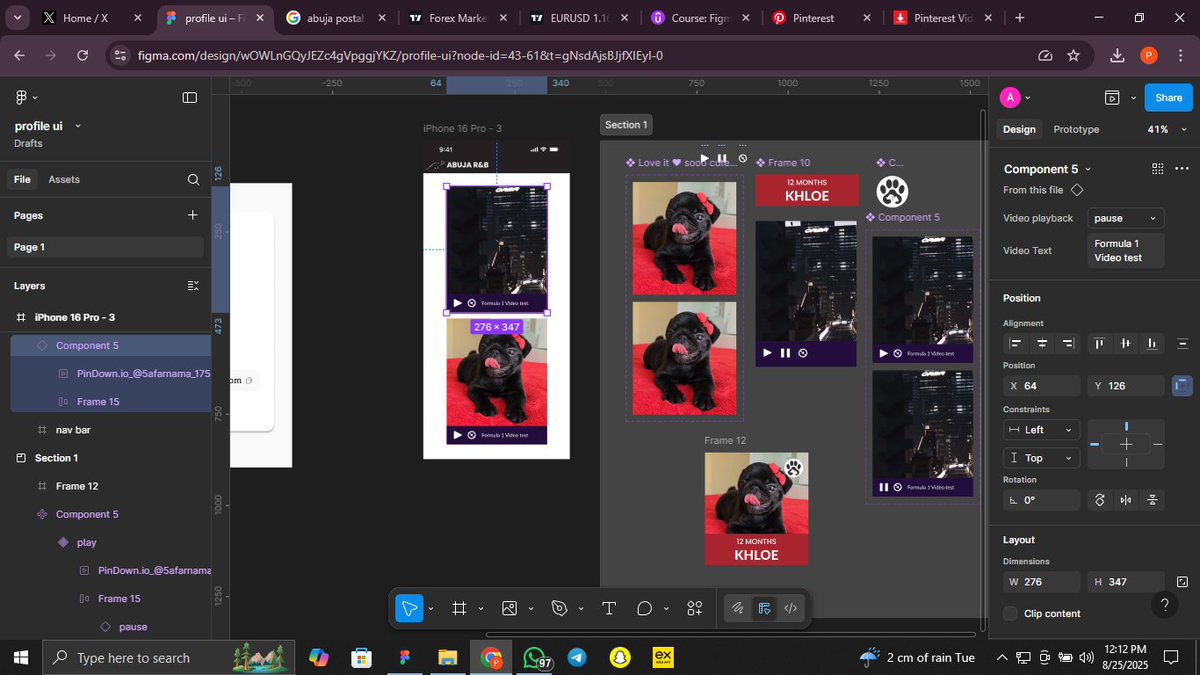Add a new page
Viewport: 1200px width, 675px height.
point(193,215)
